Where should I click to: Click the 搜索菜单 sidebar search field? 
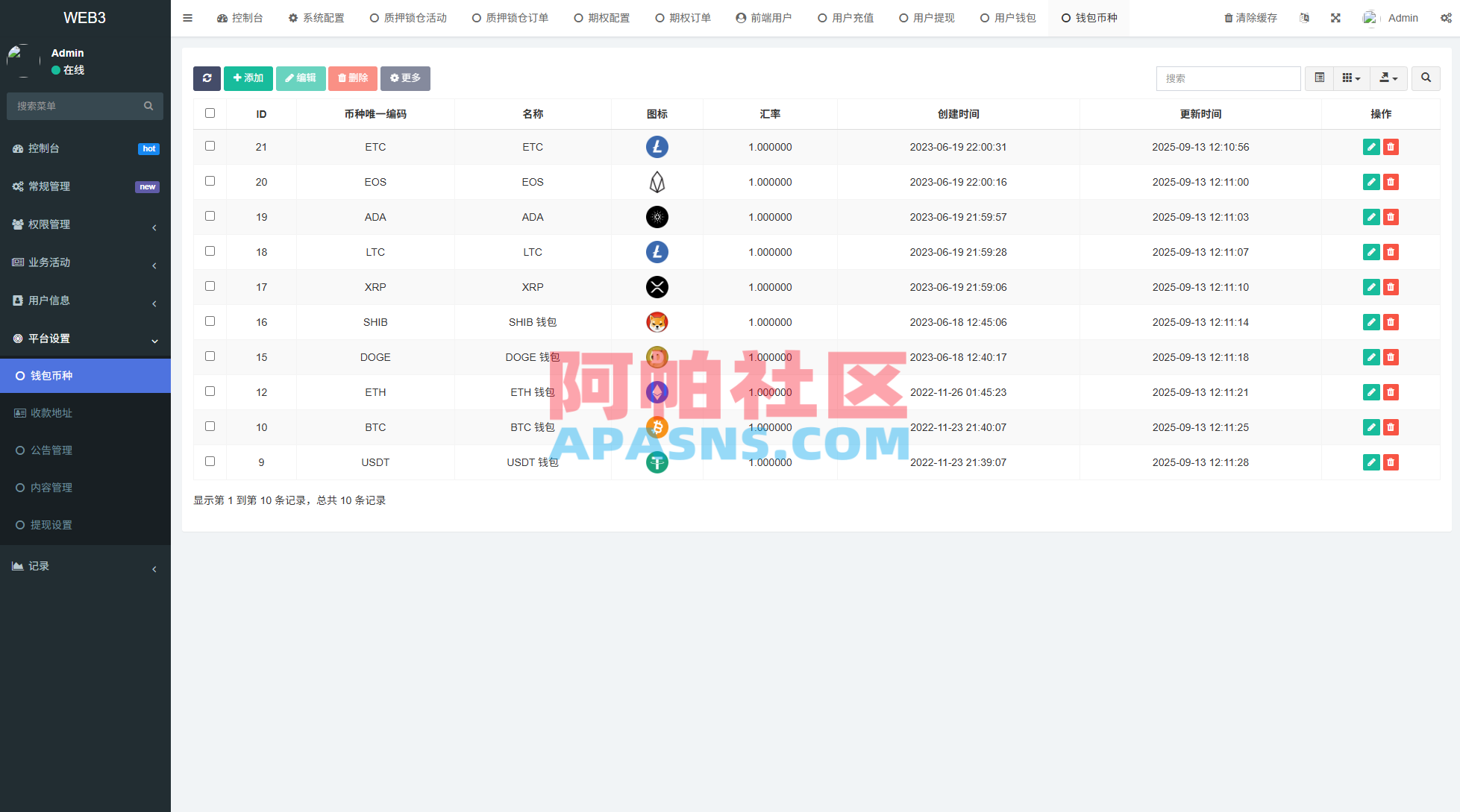click(x=85, y=106)
